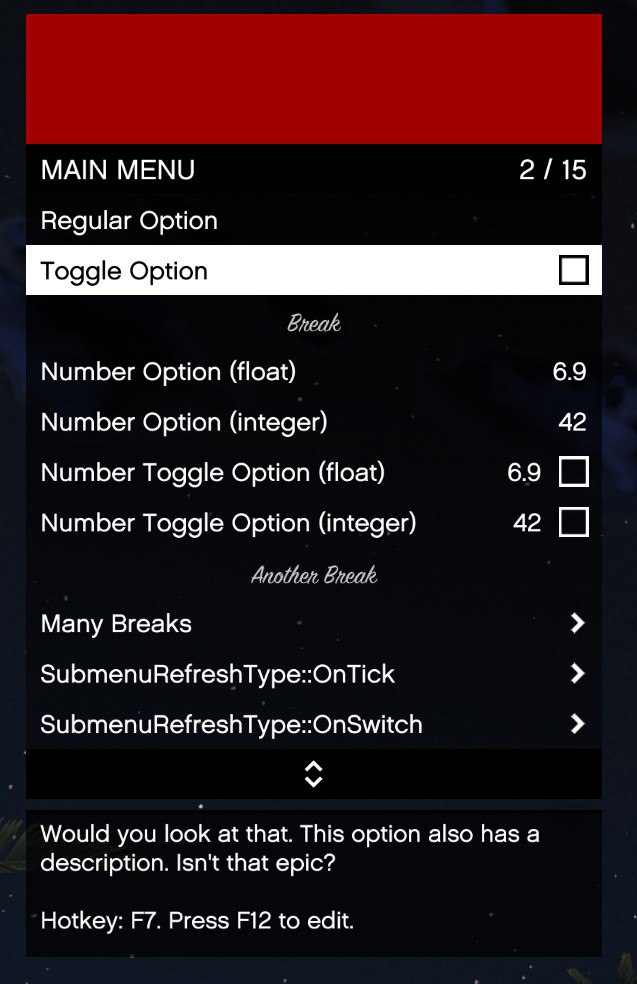Expand the SubmenuRefreshType::OnTick submenu entry
The width and height of the screenshot is (637, 984).
(314, 673)
